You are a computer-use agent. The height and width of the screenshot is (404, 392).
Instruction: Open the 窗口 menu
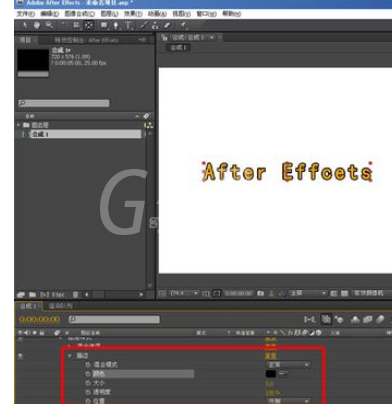coord(207,14)
